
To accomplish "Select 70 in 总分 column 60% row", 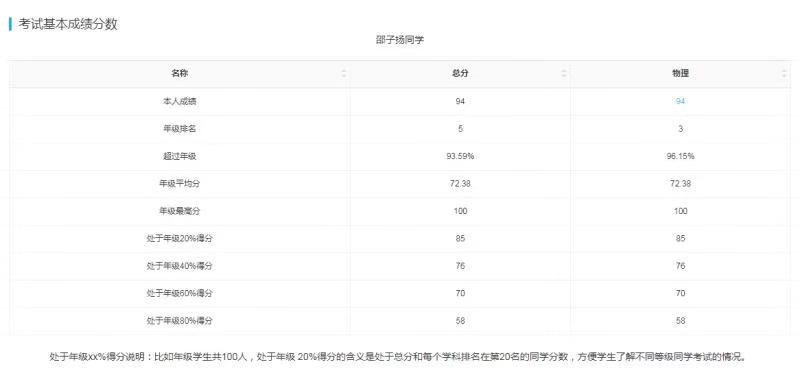I will click(x=460, y=293).
